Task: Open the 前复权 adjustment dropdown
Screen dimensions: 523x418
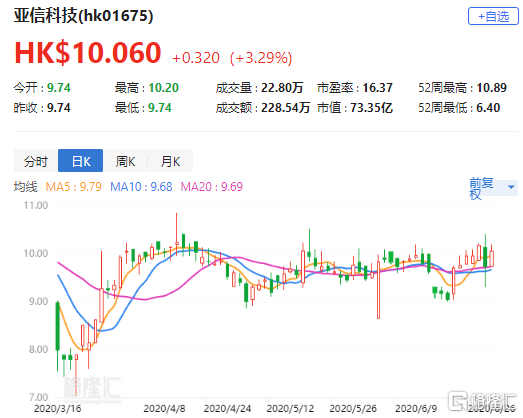Action: 493,188
